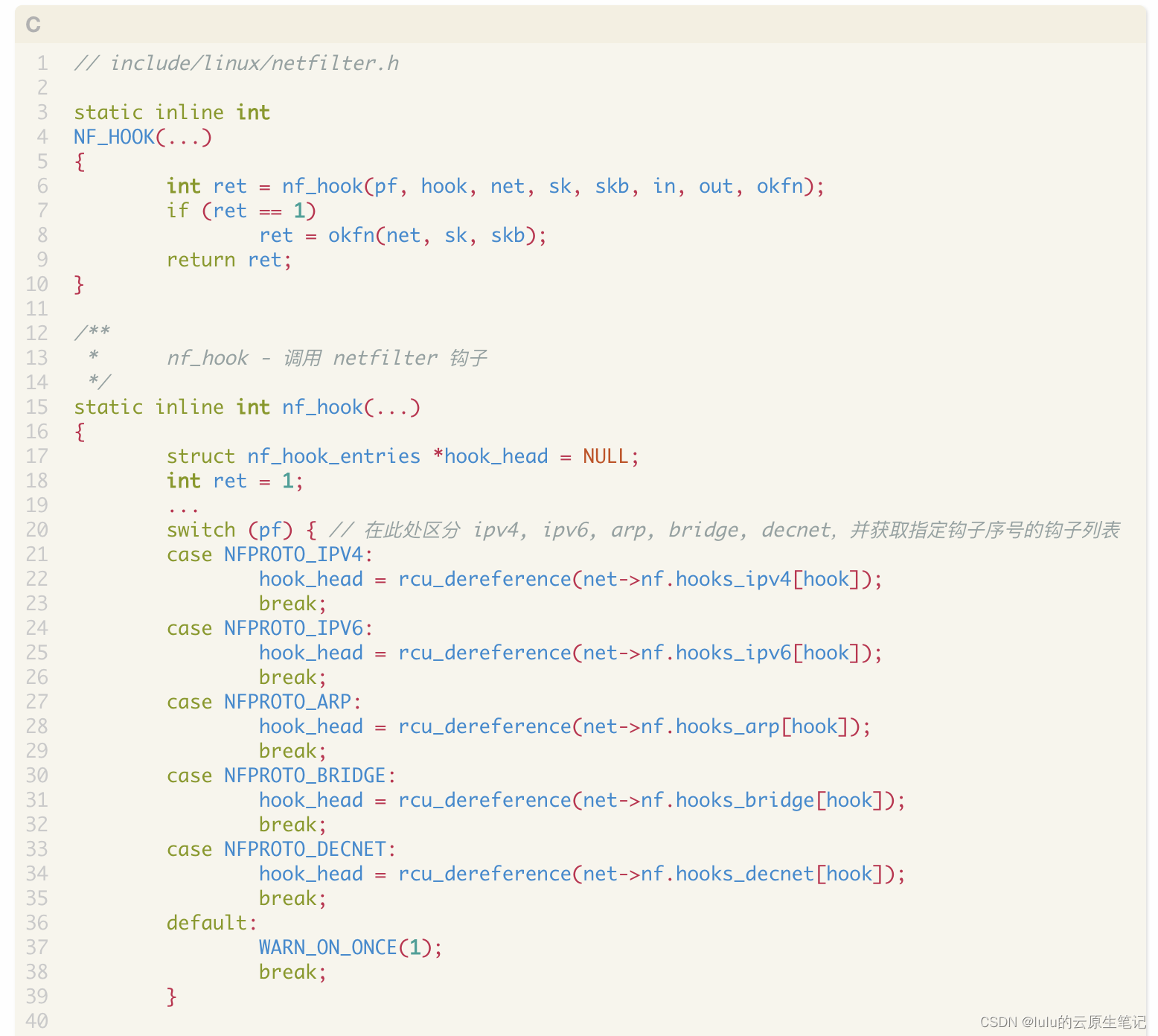This screenshot has height=1036, width=1158.
Task: Click the hooks_ipv6[hook] assignment line
Action: [571, 653]
